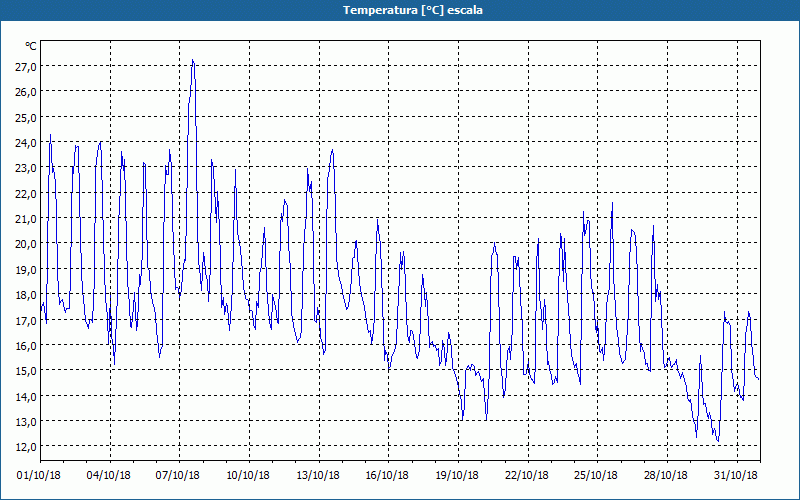Image resolution: width=800 pixels, height=500 pixels.
Task: Click the 24,0 y-axis label
Action: click(x=26, y=142)
